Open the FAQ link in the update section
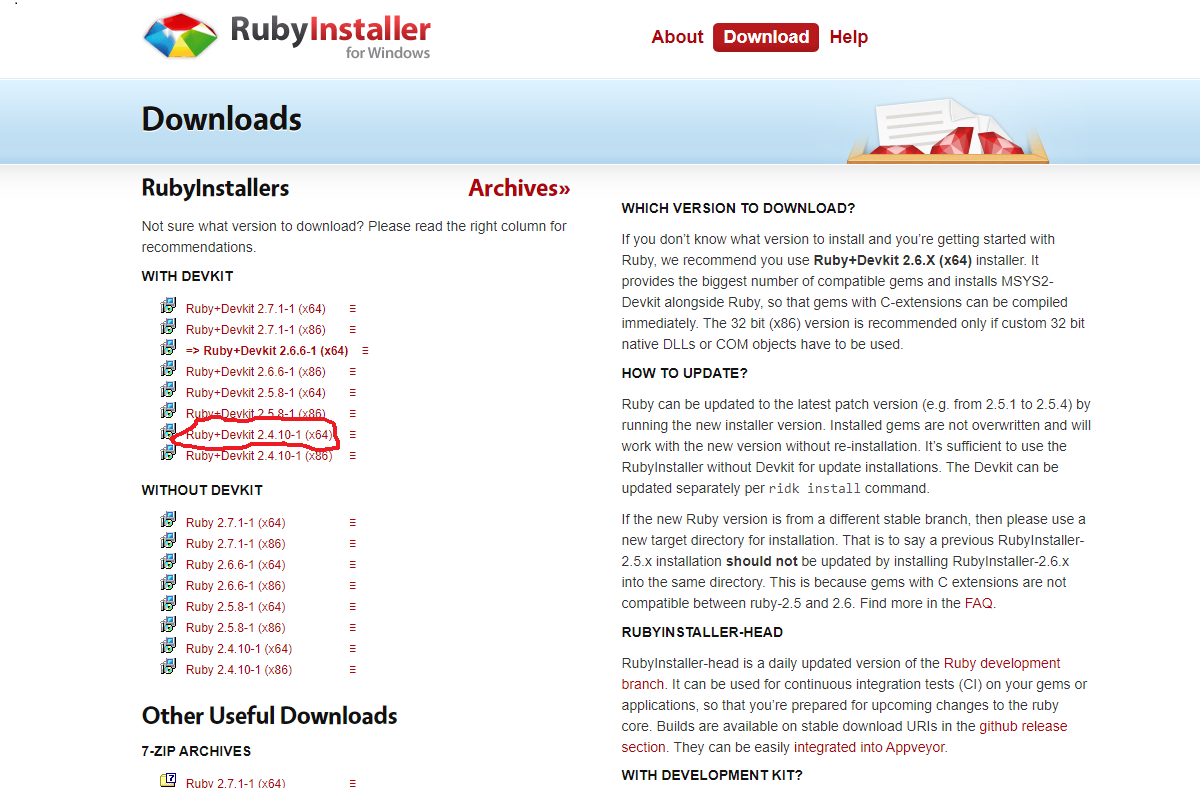This screenshot has width=1200, height=788. [x=978, y=603]
